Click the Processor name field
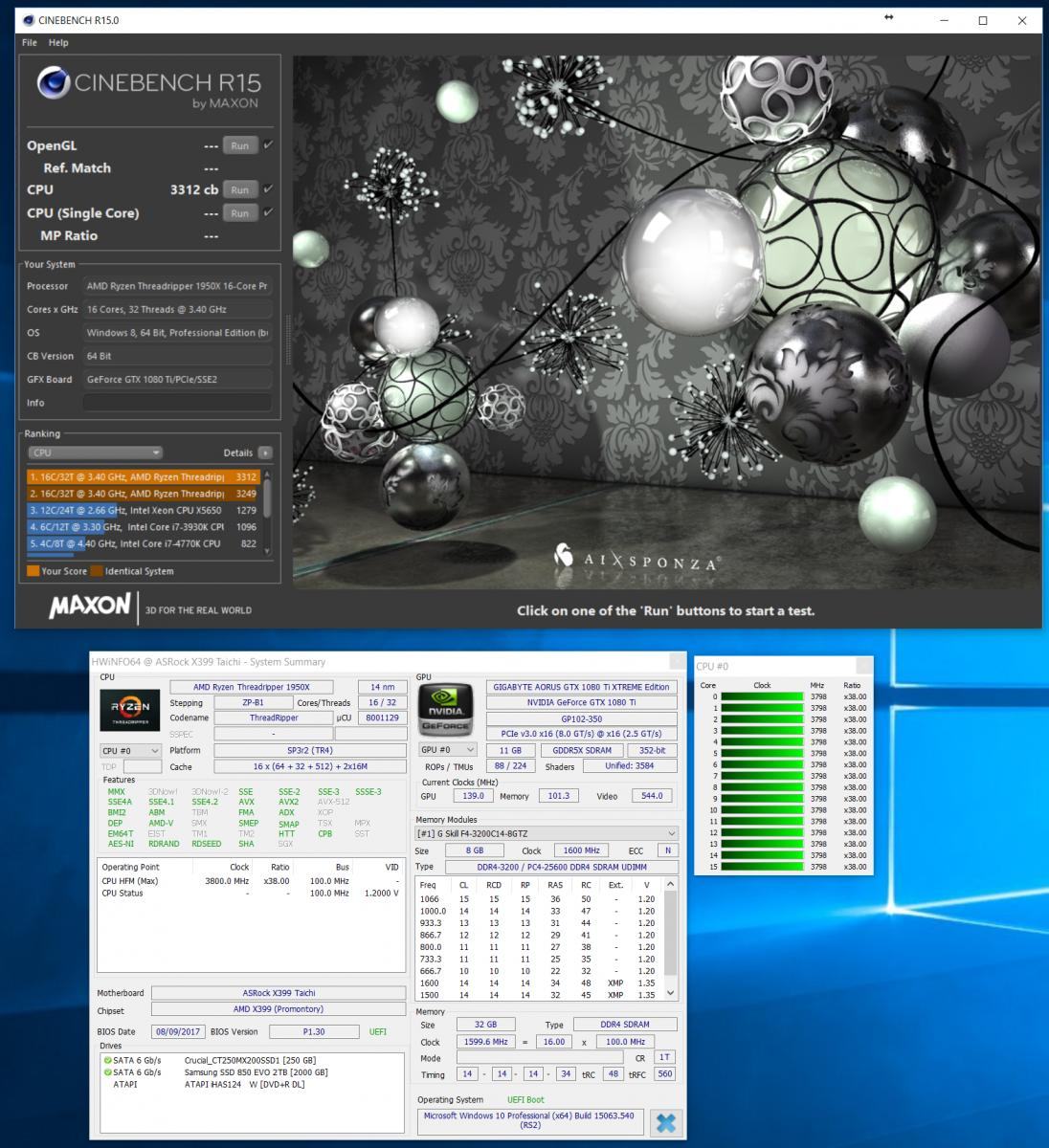 coord(177,286)
